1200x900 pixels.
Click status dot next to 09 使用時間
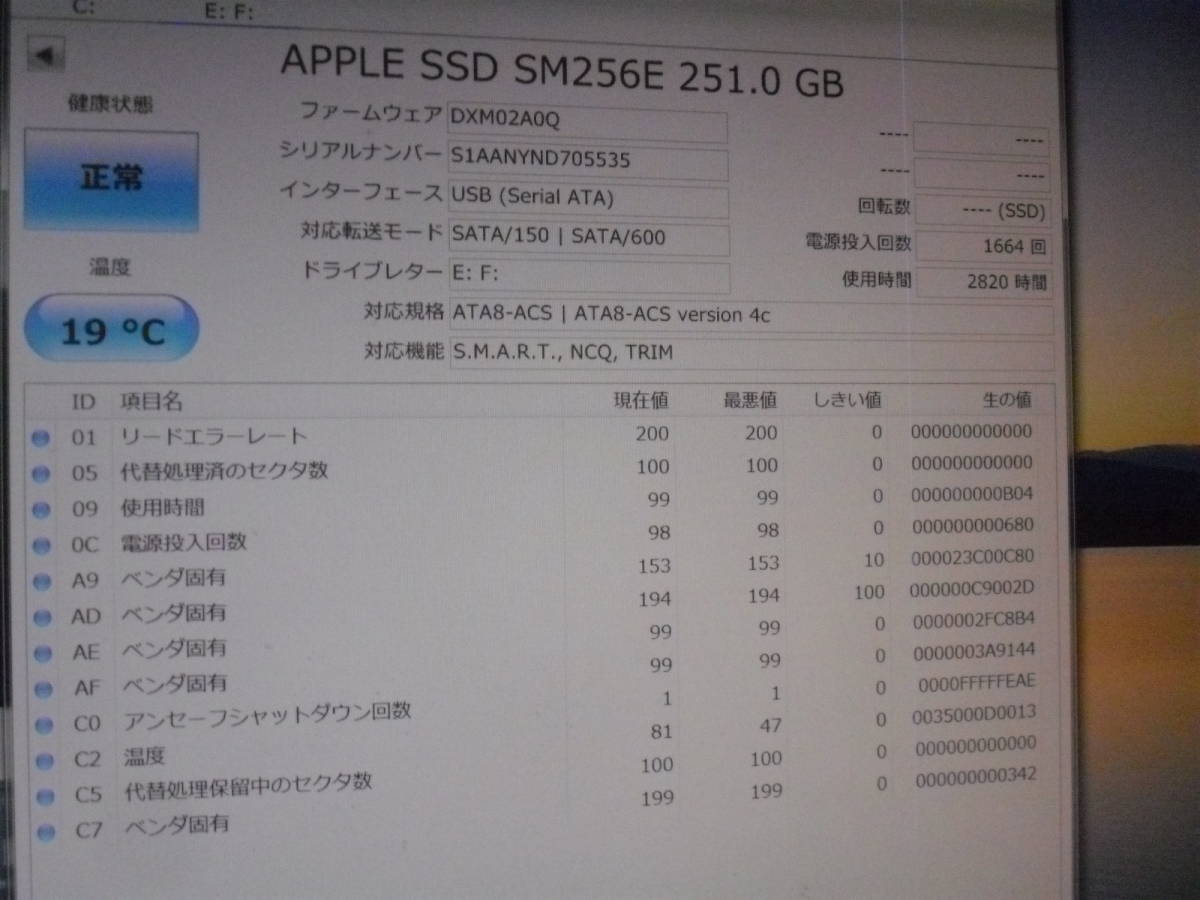[x=40, y=508]
